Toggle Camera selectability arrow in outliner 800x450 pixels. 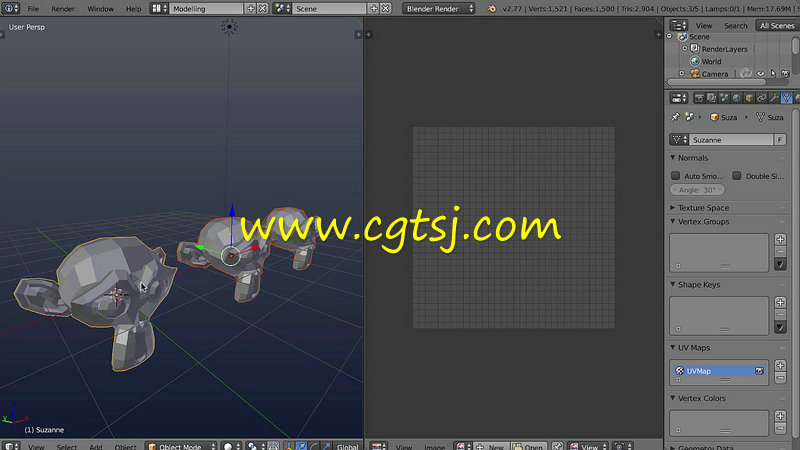tap(773, 73)
